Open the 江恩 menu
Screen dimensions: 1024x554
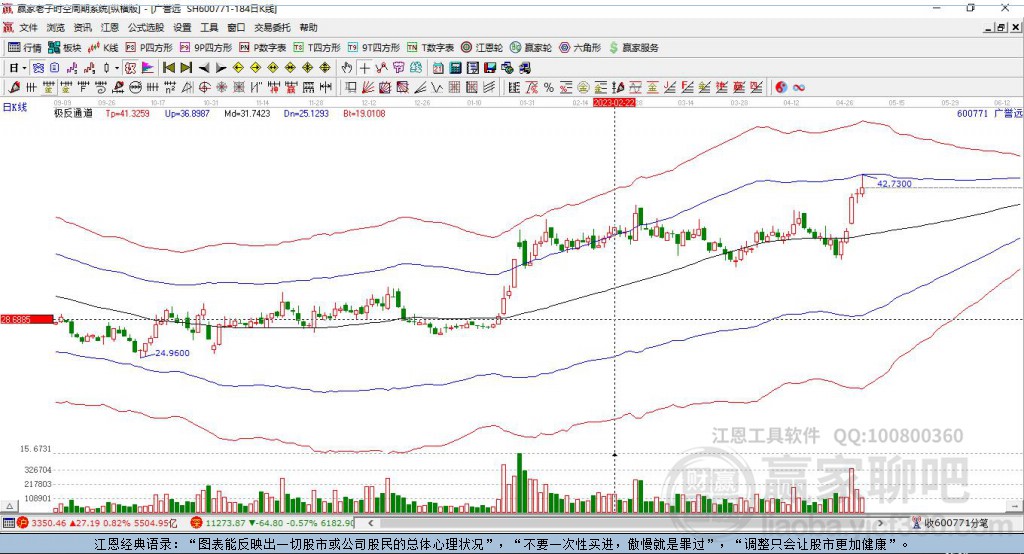[110, 27]
